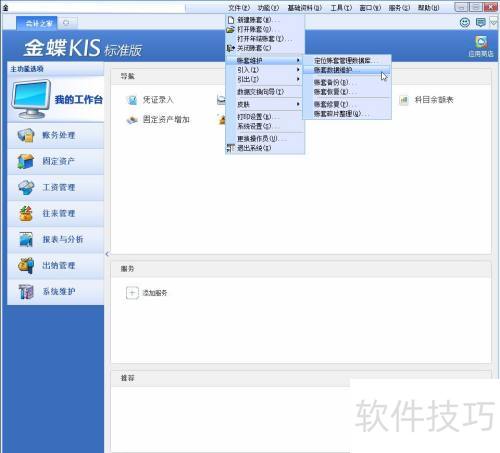Viewport: 500px width, 453px height.
Task: Choose 打印设置 from the File menu
Action: 265,117
